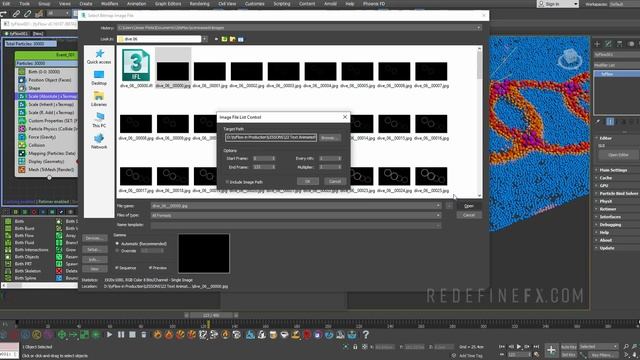The height and width of the screenshot is (360, 640).
Task: Open the Look in folder dropdown
Action: tap(205, 39)
